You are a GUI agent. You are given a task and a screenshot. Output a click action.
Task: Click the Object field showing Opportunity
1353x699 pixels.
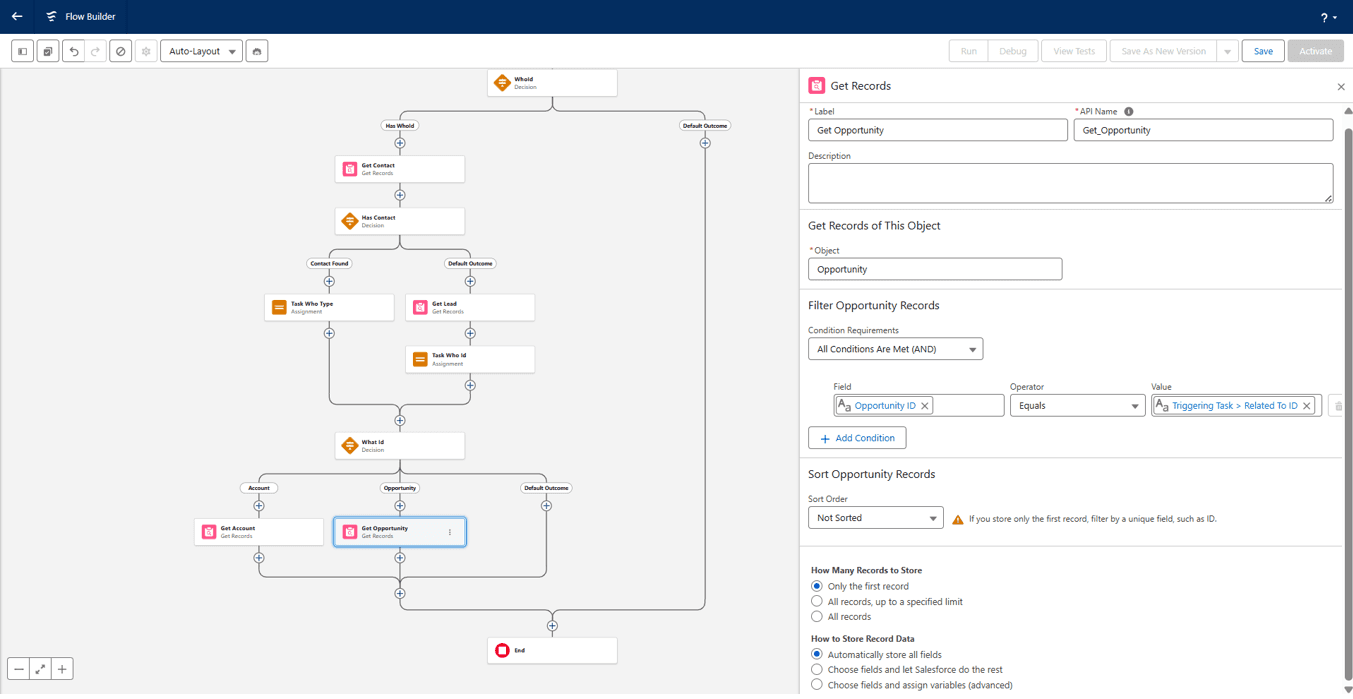[x=935, y=269]
